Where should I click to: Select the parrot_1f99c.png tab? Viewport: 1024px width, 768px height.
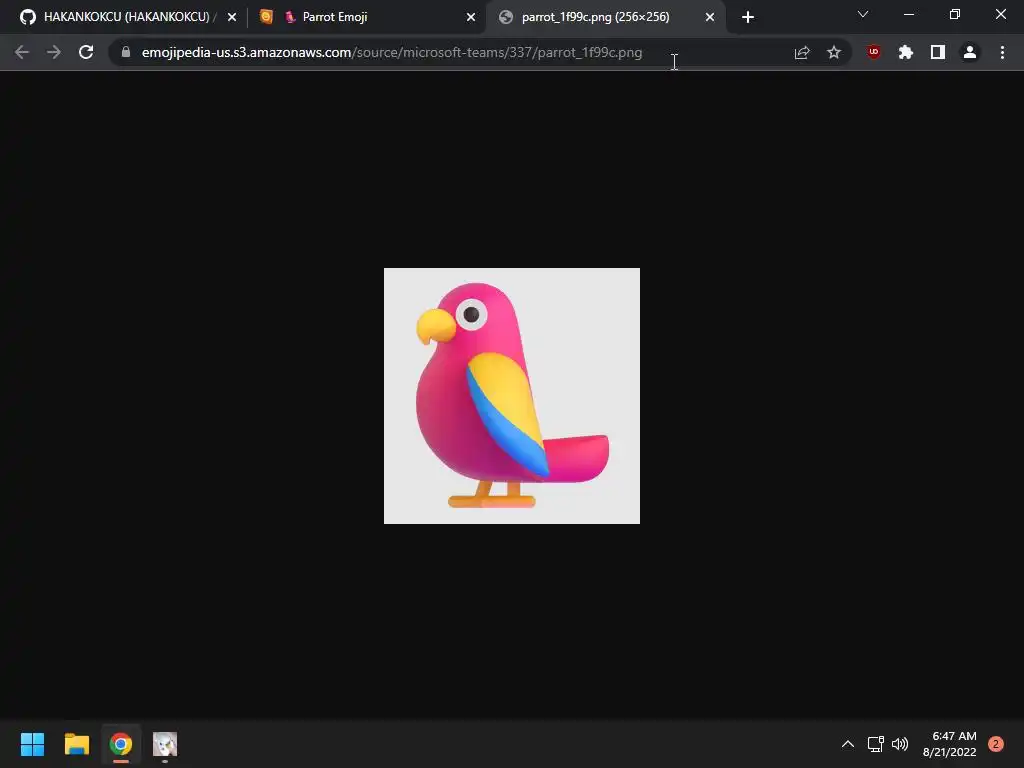[x=605, y=17]
